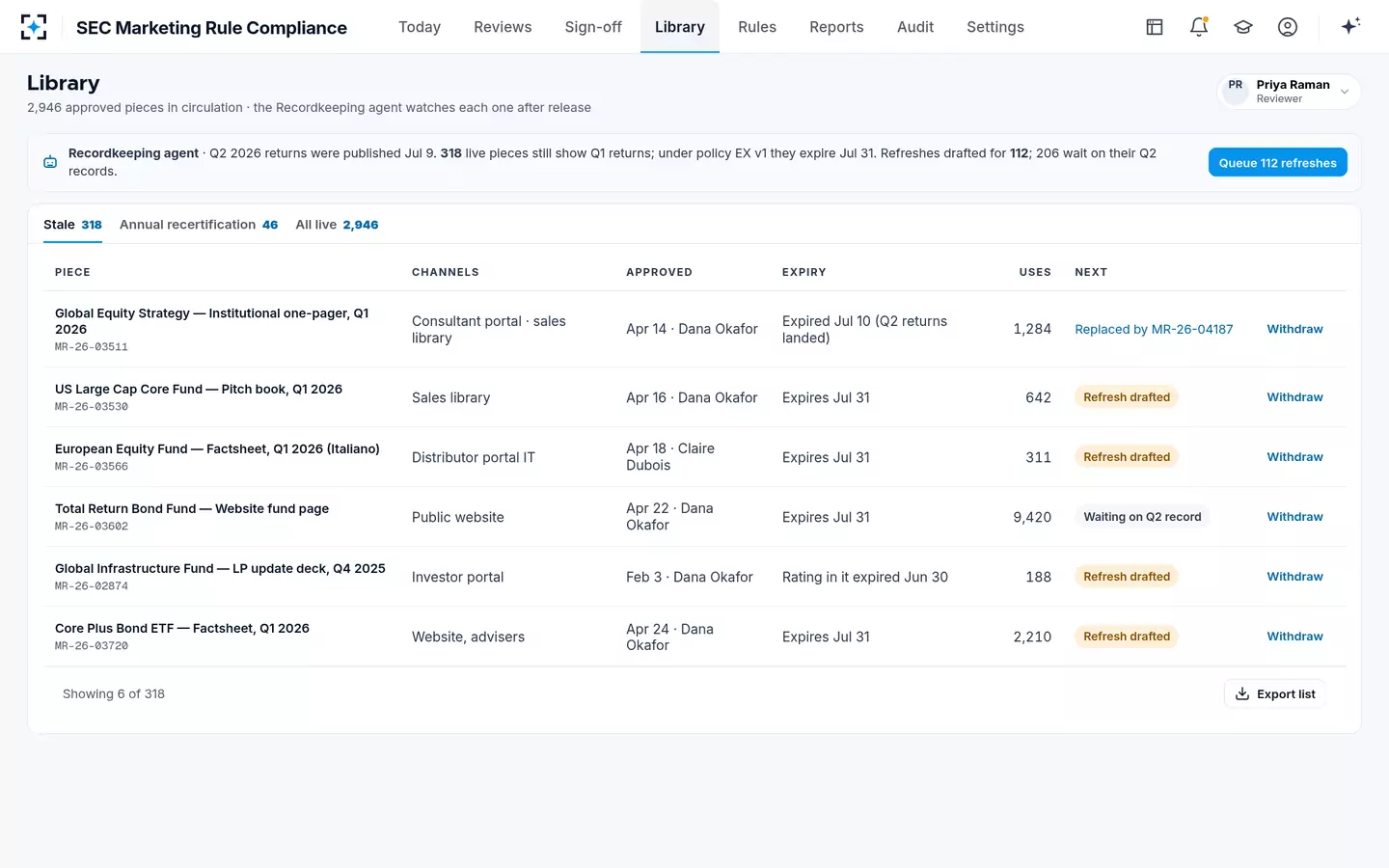Click Refresh drafted badge for US Large Cap
Image resolution: width=1389 pixels, height=868 pixels.
[1127, 397]
